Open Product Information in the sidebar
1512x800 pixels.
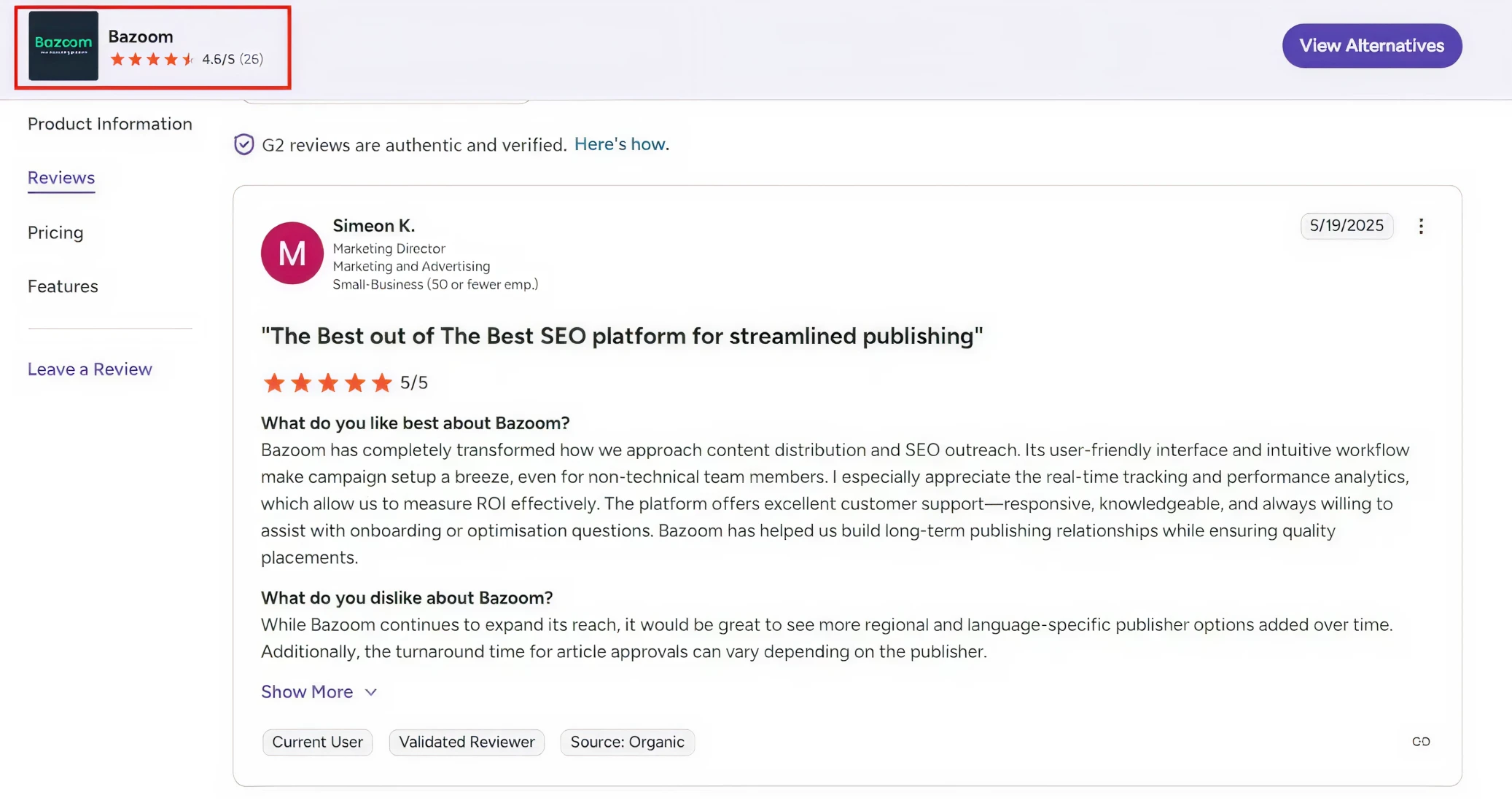(109, 124)
